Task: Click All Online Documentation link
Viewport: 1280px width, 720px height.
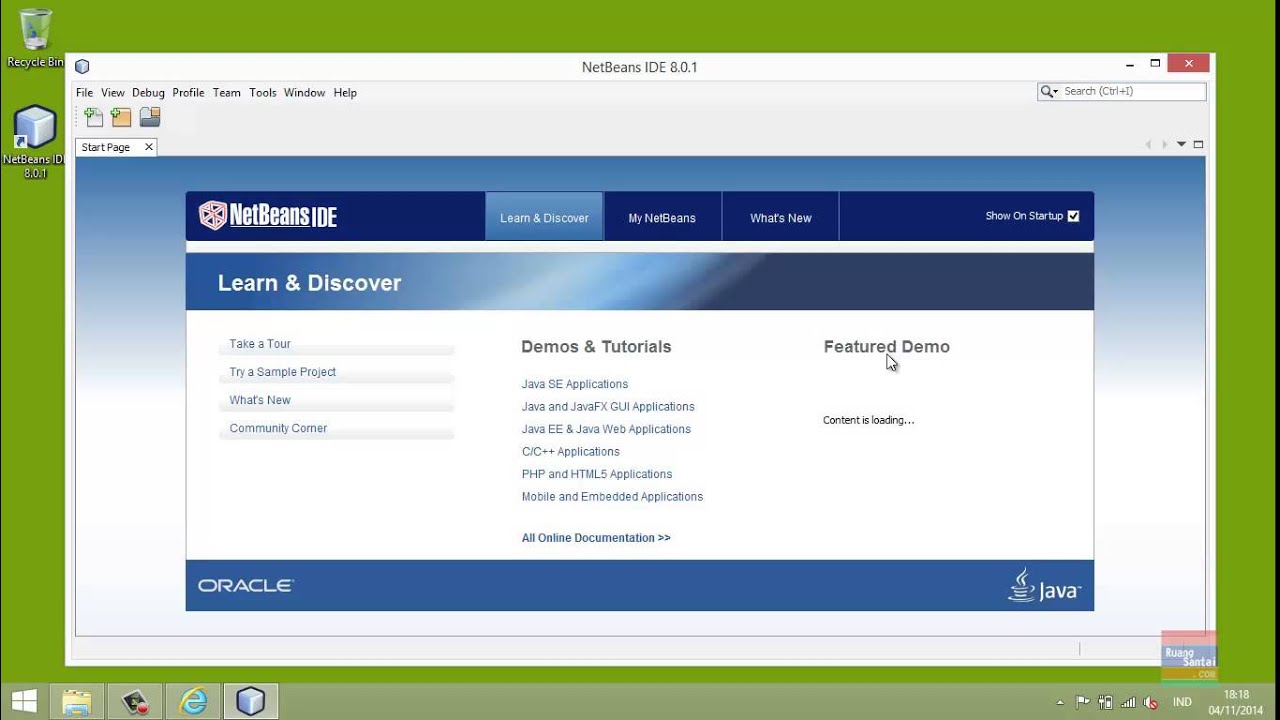Action: click(x=596, y=538)
